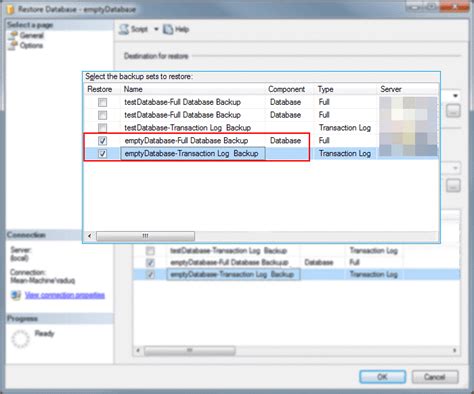
Task: Uncheck emptyDatabase-Full Database Backup in the magnified list
Action: point(102,141)
